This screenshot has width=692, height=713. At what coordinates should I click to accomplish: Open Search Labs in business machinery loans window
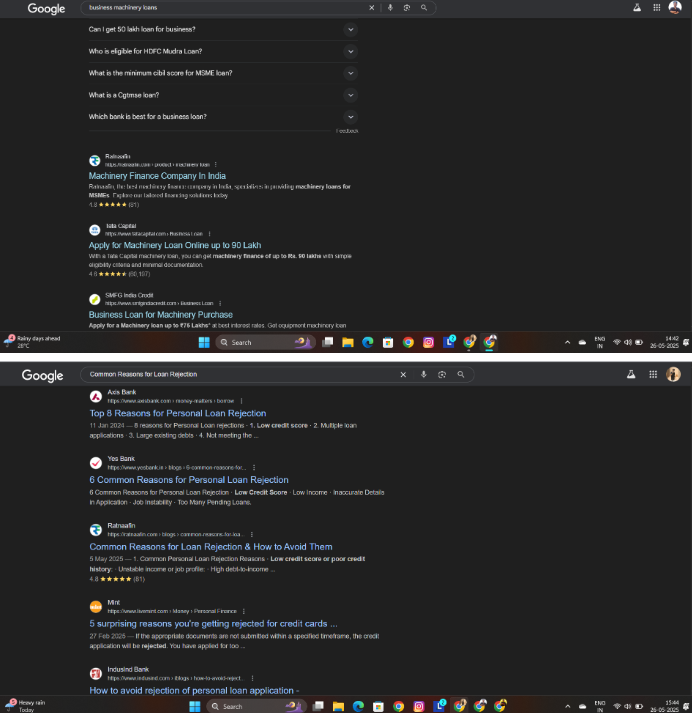637,7
